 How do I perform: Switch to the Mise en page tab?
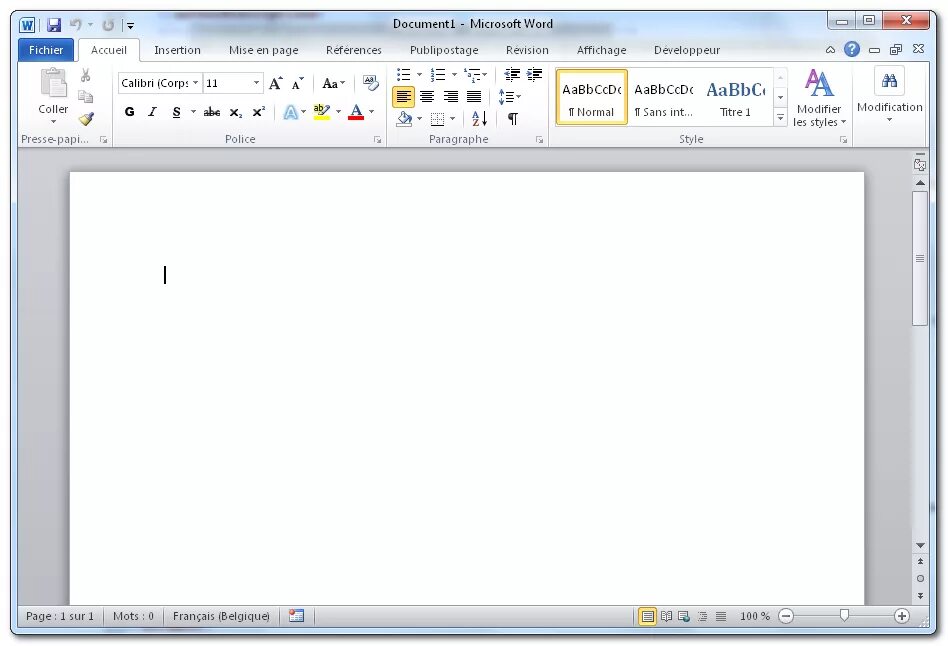[264, 50]
